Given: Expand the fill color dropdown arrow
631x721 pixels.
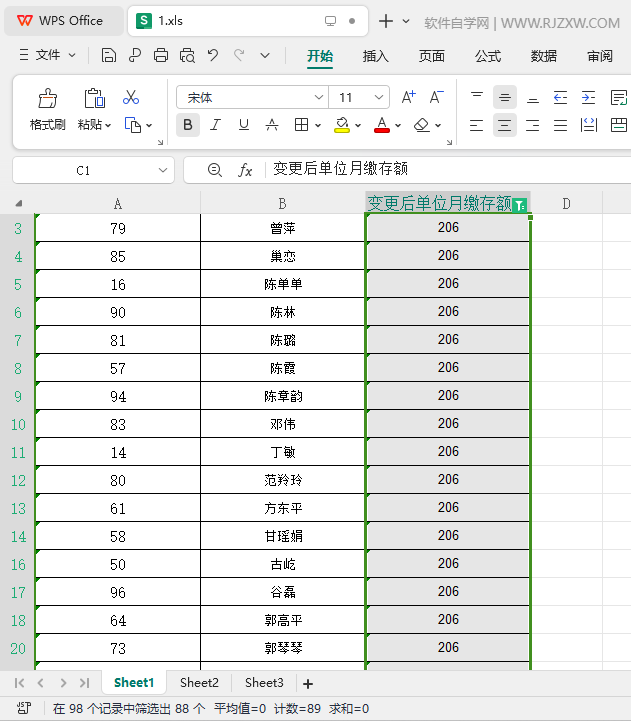Looking at the screenshot, I should click(x=358, y=125).
